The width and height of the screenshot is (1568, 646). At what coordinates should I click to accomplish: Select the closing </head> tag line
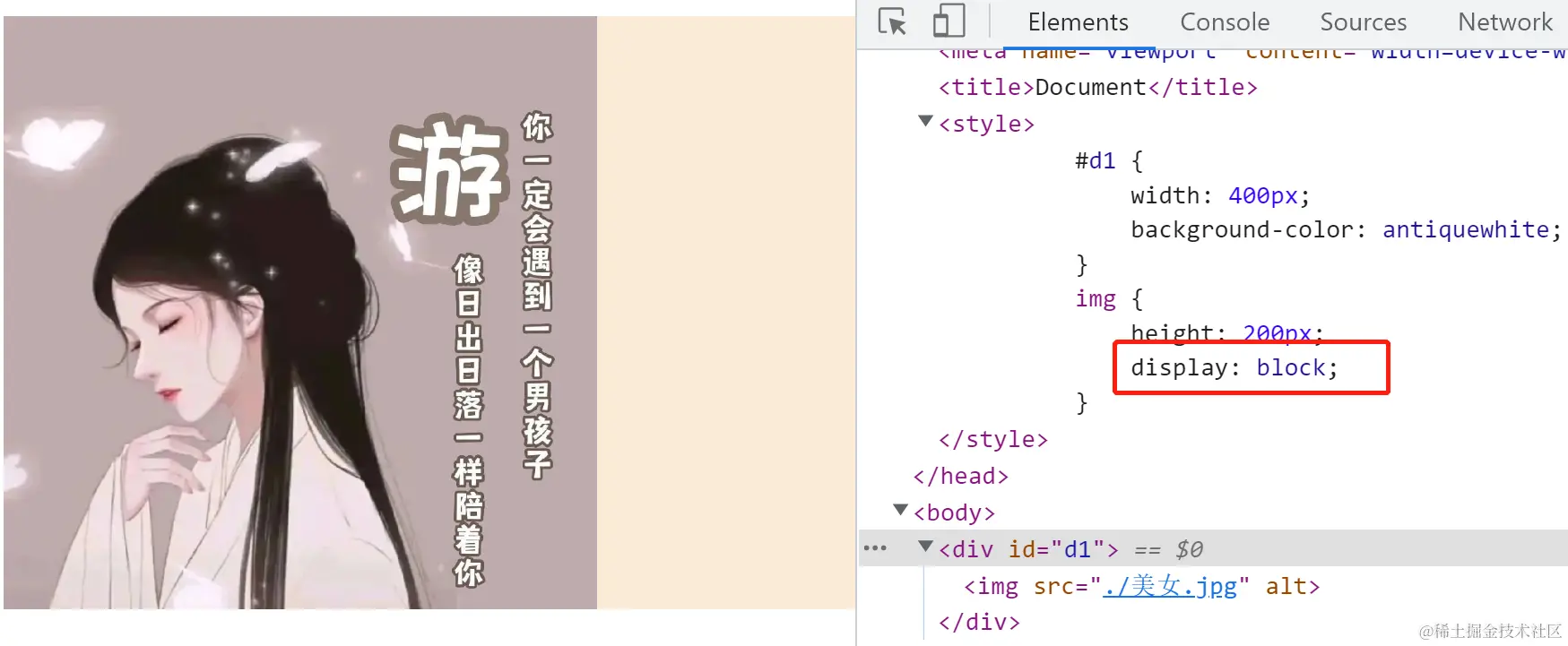pos(961,476)
